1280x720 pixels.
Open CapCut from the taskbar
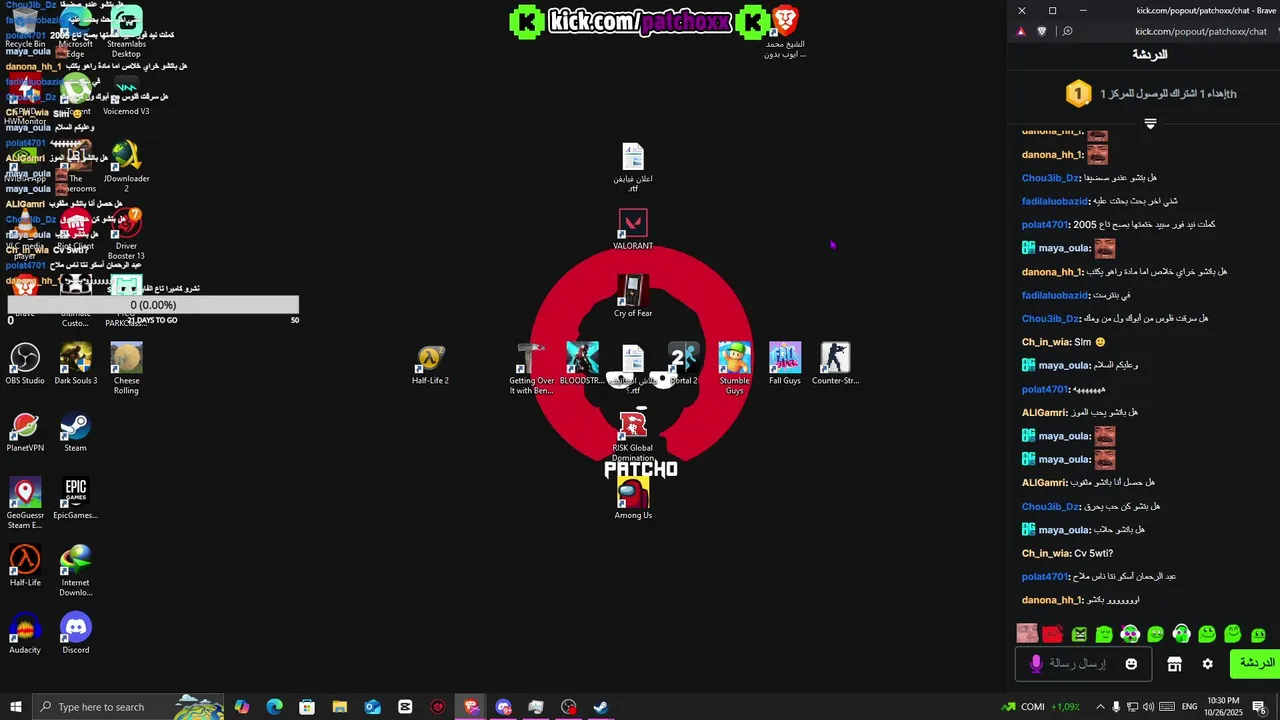tap(405, 707)
